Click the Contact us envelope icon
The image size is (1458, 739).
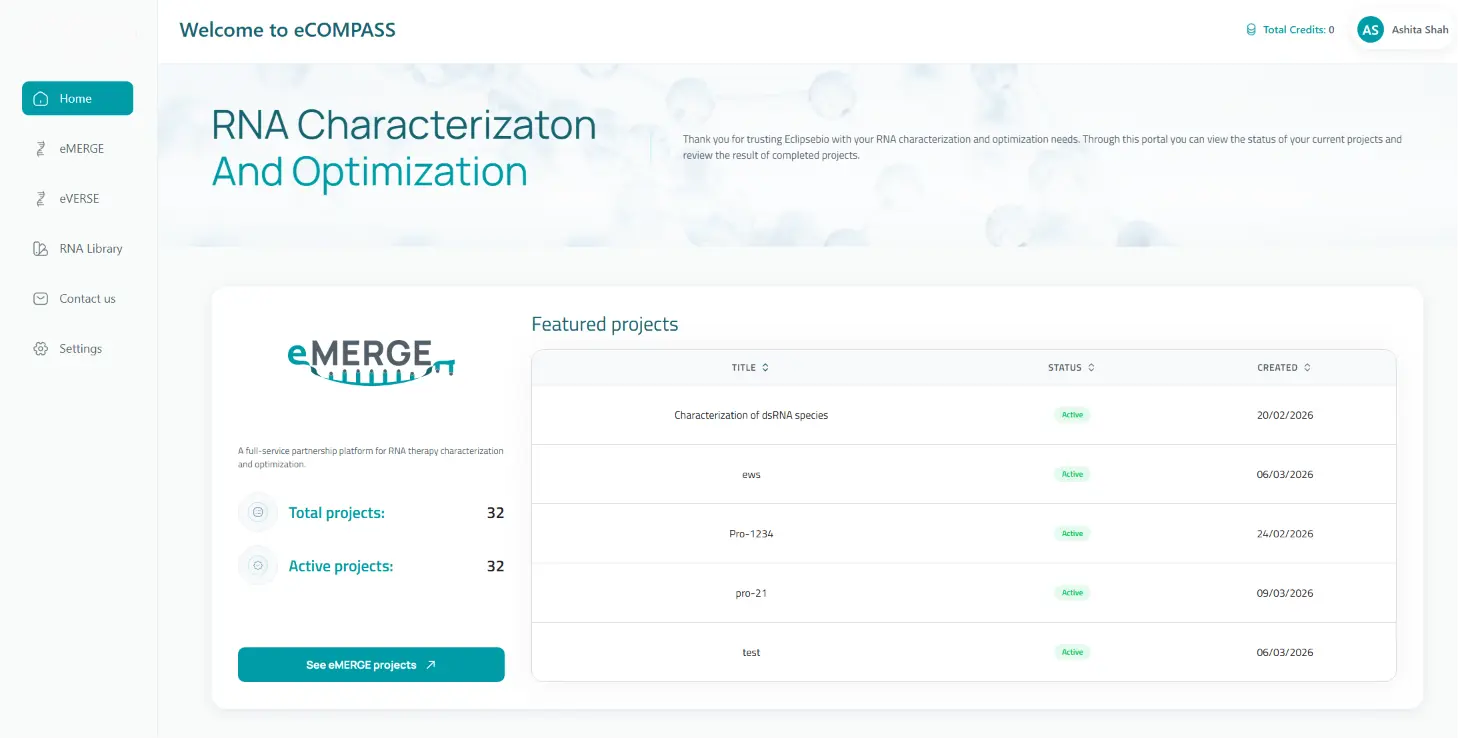coord(41,299)
